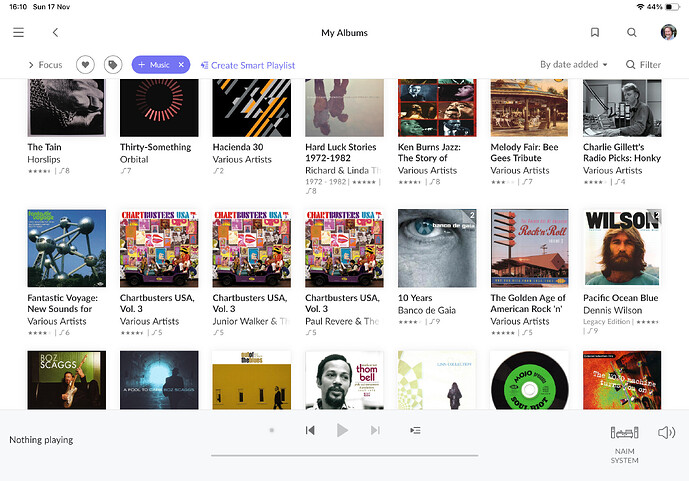
Task: Click the Banco de Gaia artist name
Action: pyautogui.click(x=427, y=310)
